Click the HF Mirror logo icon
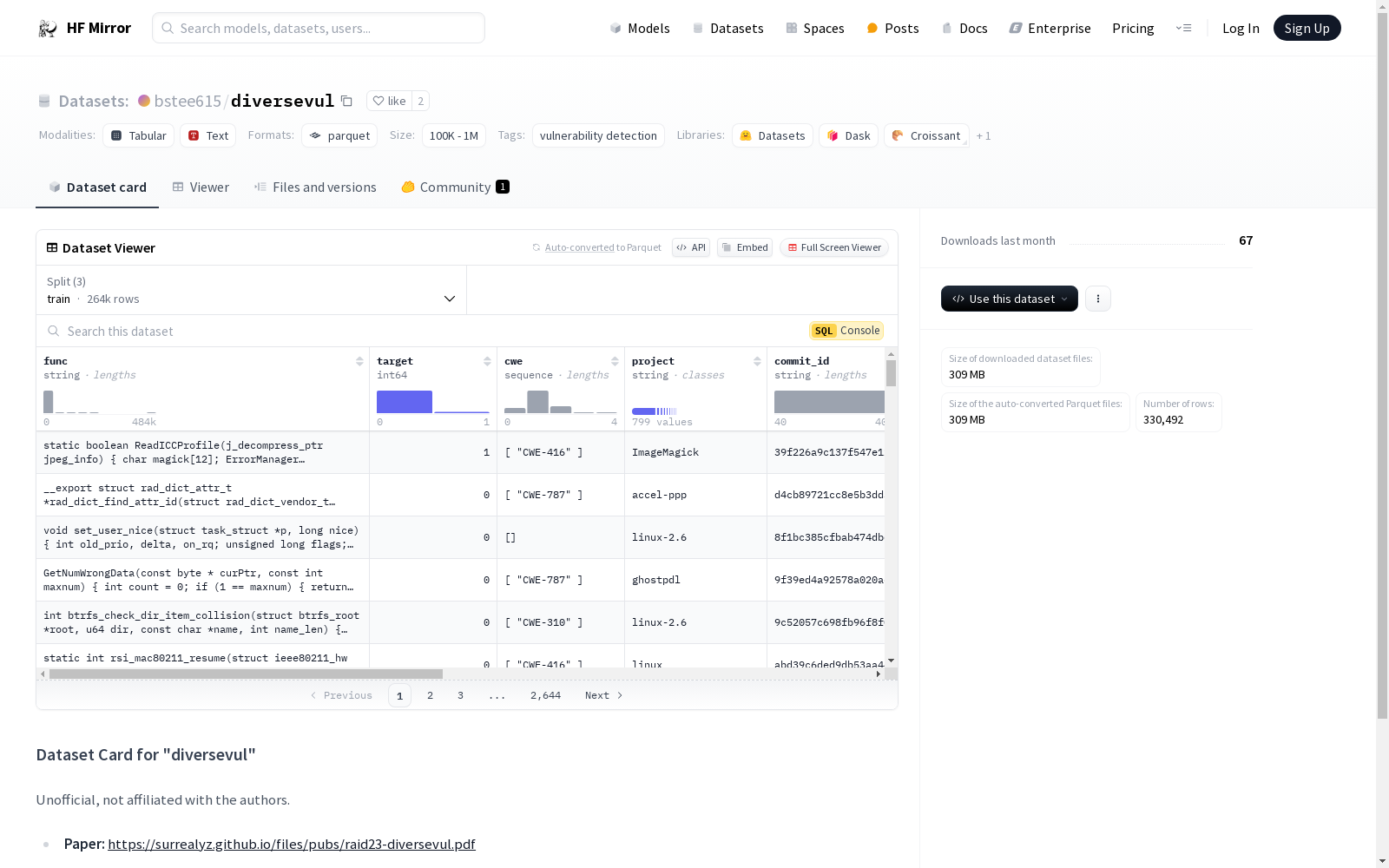This screenshot has height=868, width=1389. tap(48, 29)
